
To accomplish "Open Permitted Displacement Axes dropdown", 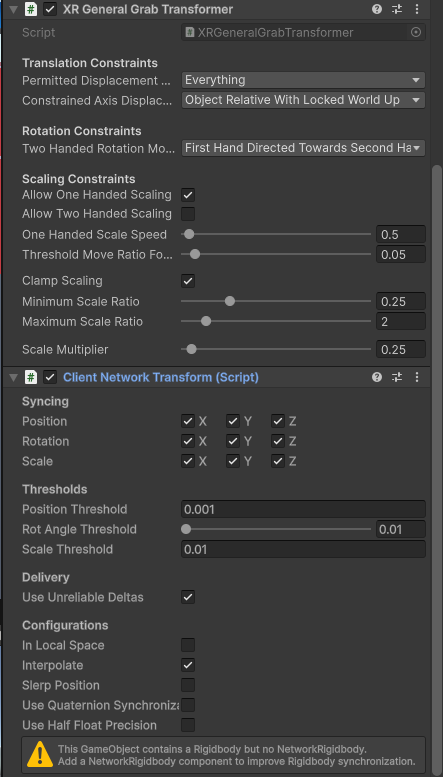I will click(x=303, y=80).
